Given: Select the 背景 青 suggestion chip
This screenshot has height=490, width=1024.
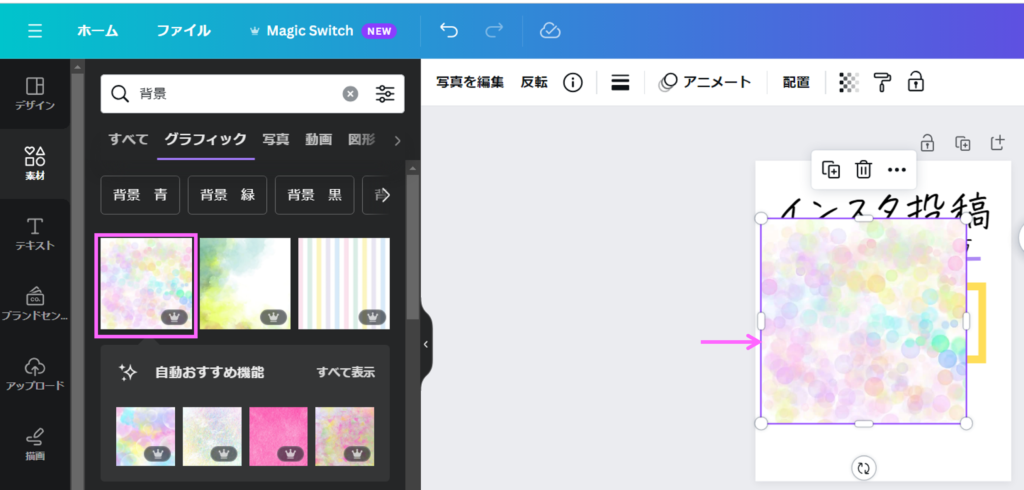Looking at the screenshot, I should (140, 196).
